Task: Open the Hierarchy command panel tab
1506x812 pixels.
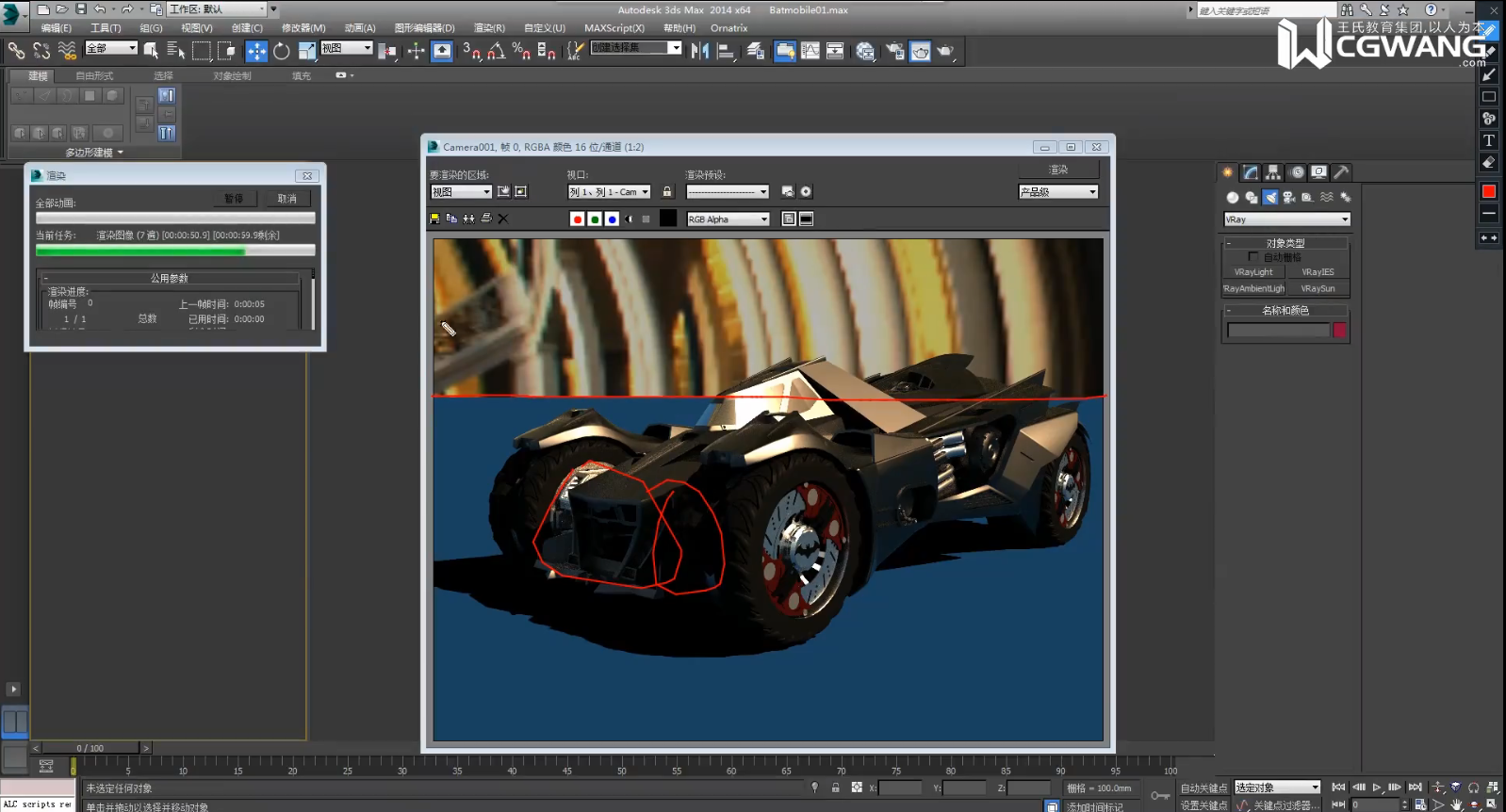Action: coord(1273,172)
